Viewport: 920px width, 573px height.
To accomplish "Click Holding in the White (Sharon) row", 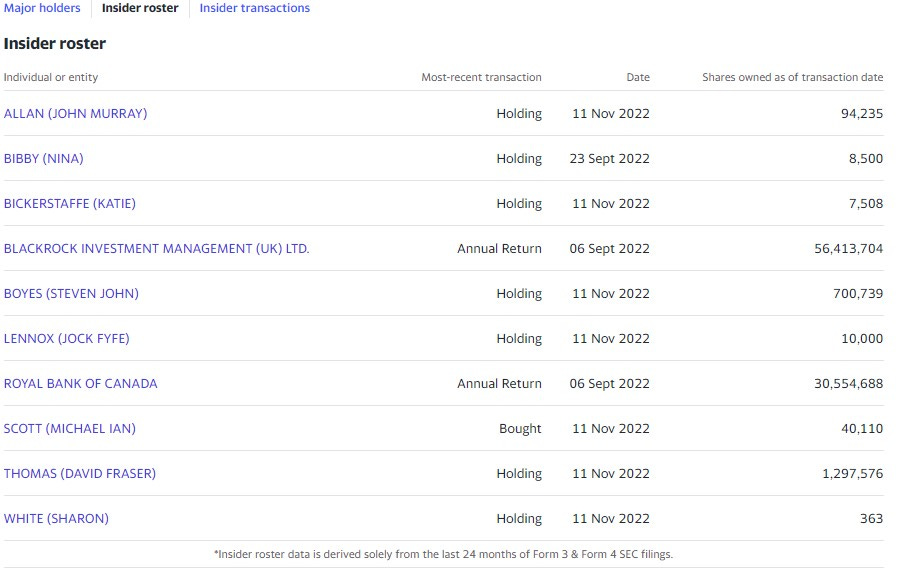I will tap(519, 519).
